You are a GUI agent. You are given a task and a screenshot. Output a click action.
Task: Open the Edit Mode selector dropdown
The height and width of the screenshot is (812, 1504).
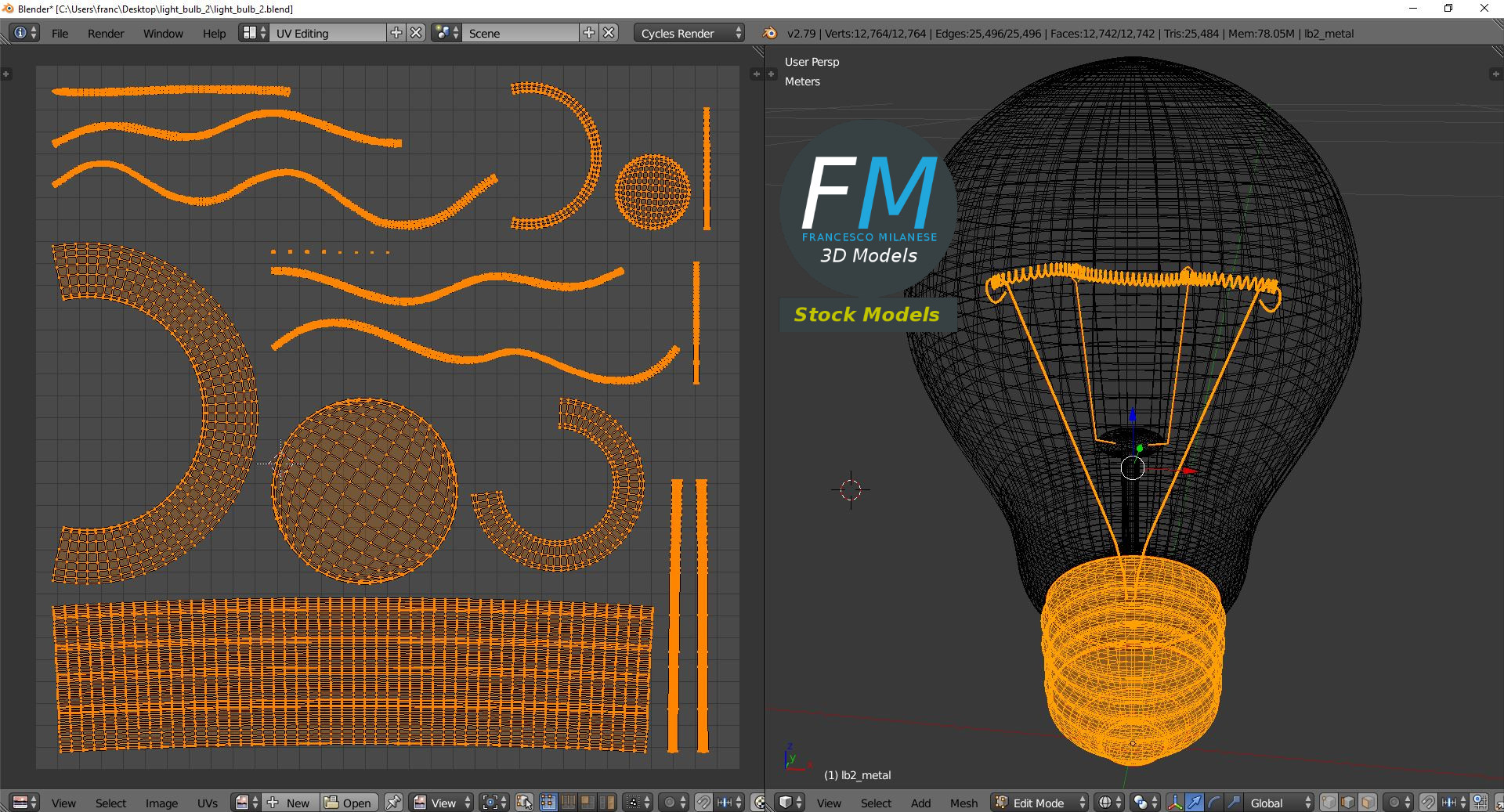[x=1040, y=803]
